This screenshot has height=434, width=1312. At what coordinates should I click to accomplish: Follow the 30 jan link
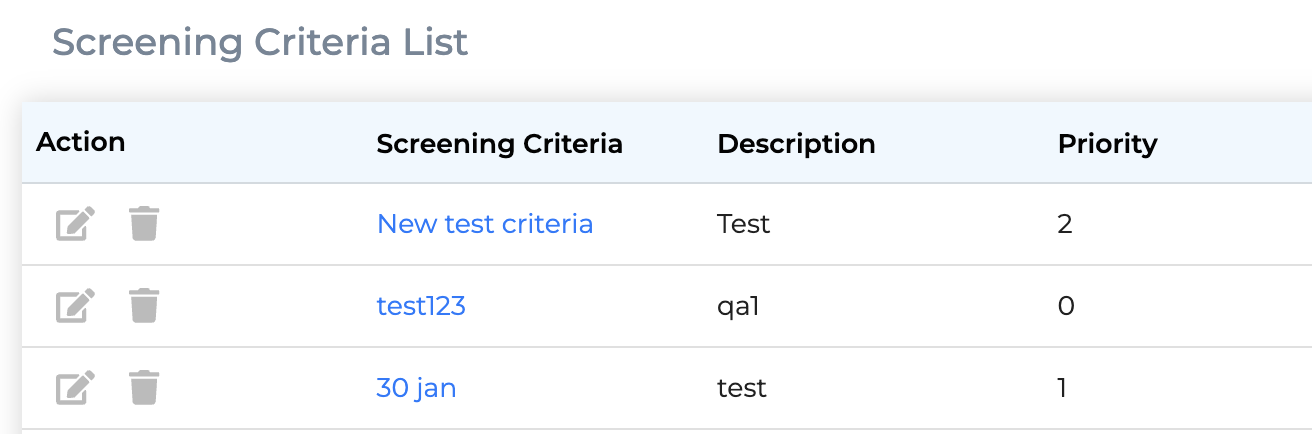(416, 388)
